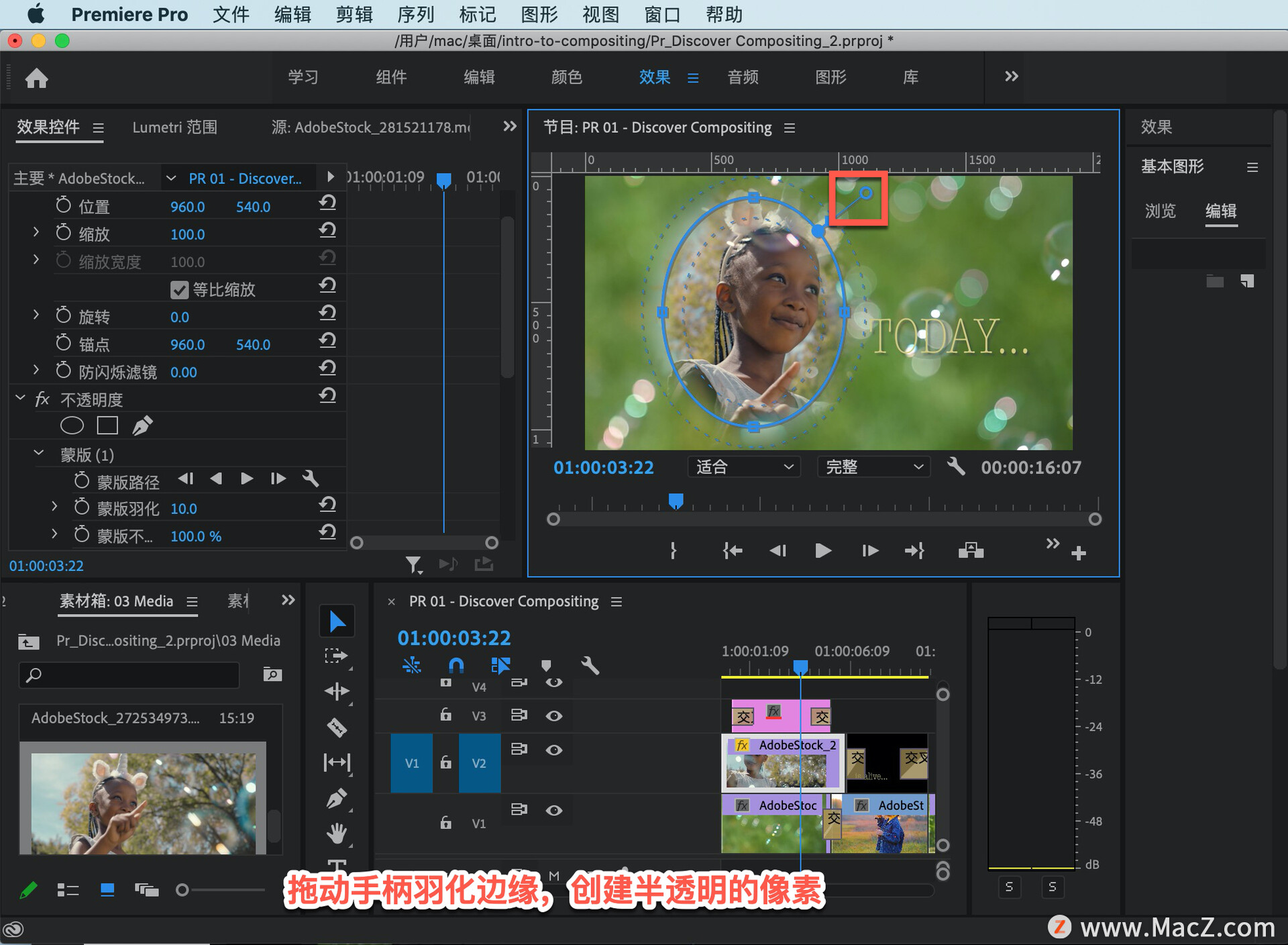Reset the mask feather parameter

click(327, 505)
